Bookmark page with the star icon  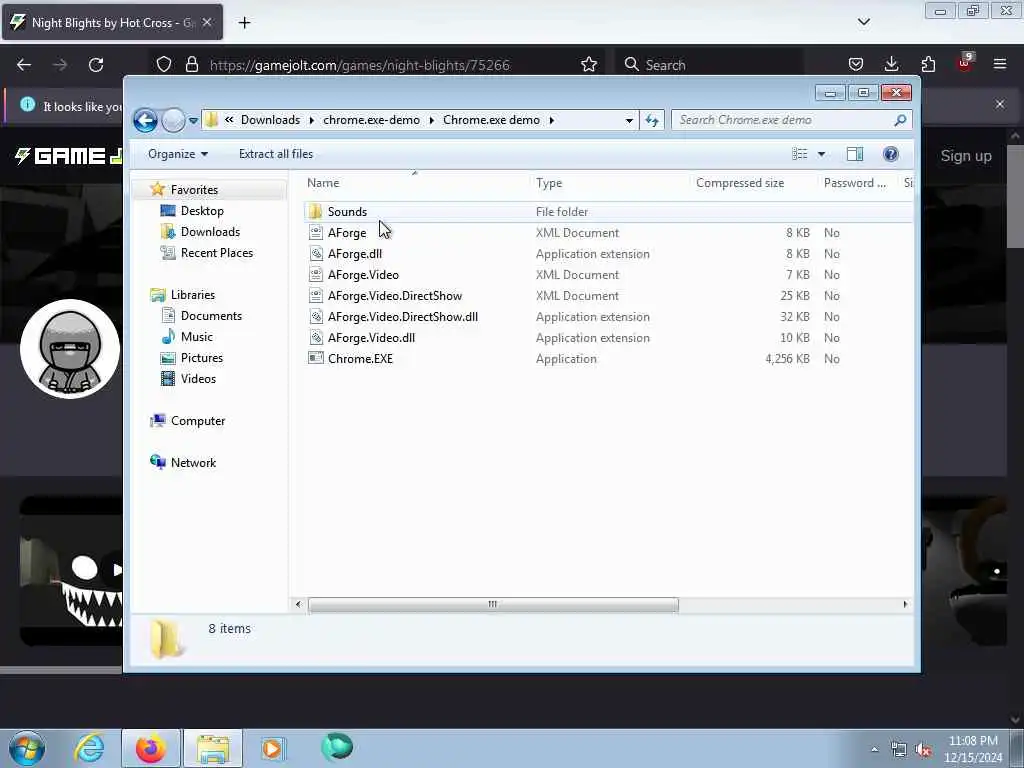(589, 65)
